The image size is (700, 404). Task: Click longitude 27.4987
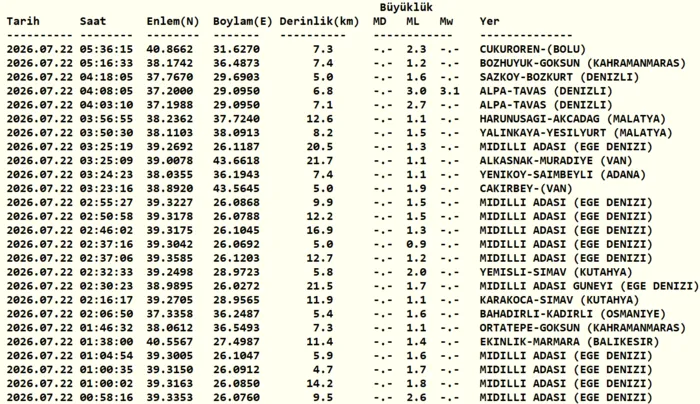pyautogui.click(x=236, y=342)
